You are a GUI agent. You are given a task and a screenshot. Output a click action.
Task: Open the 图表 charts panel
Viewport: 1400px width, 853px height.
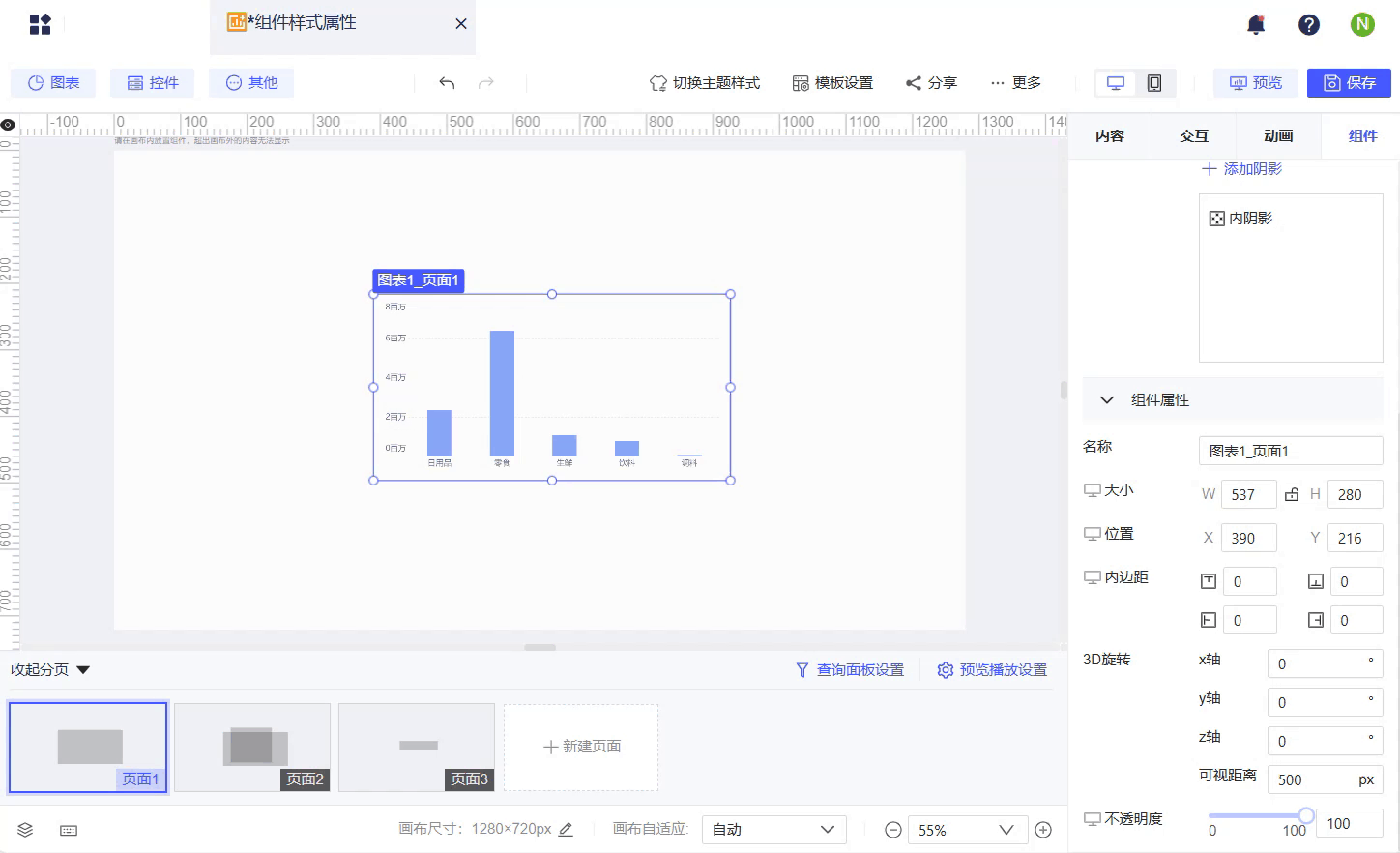[x=52, y=82]
